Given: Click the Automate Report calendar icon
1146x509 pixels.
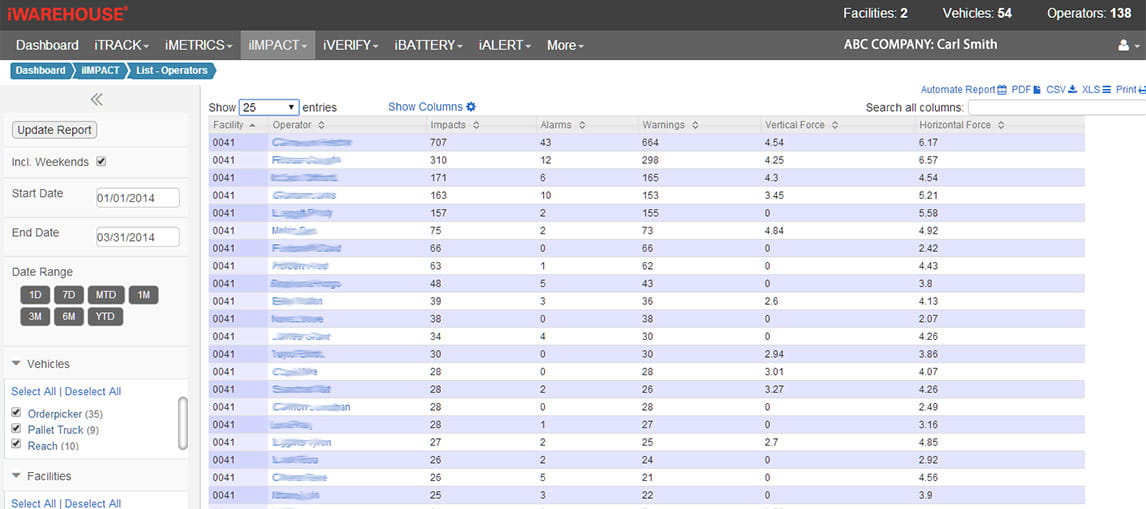Looking at the screenshot, I should click(x=1002, y=90).
